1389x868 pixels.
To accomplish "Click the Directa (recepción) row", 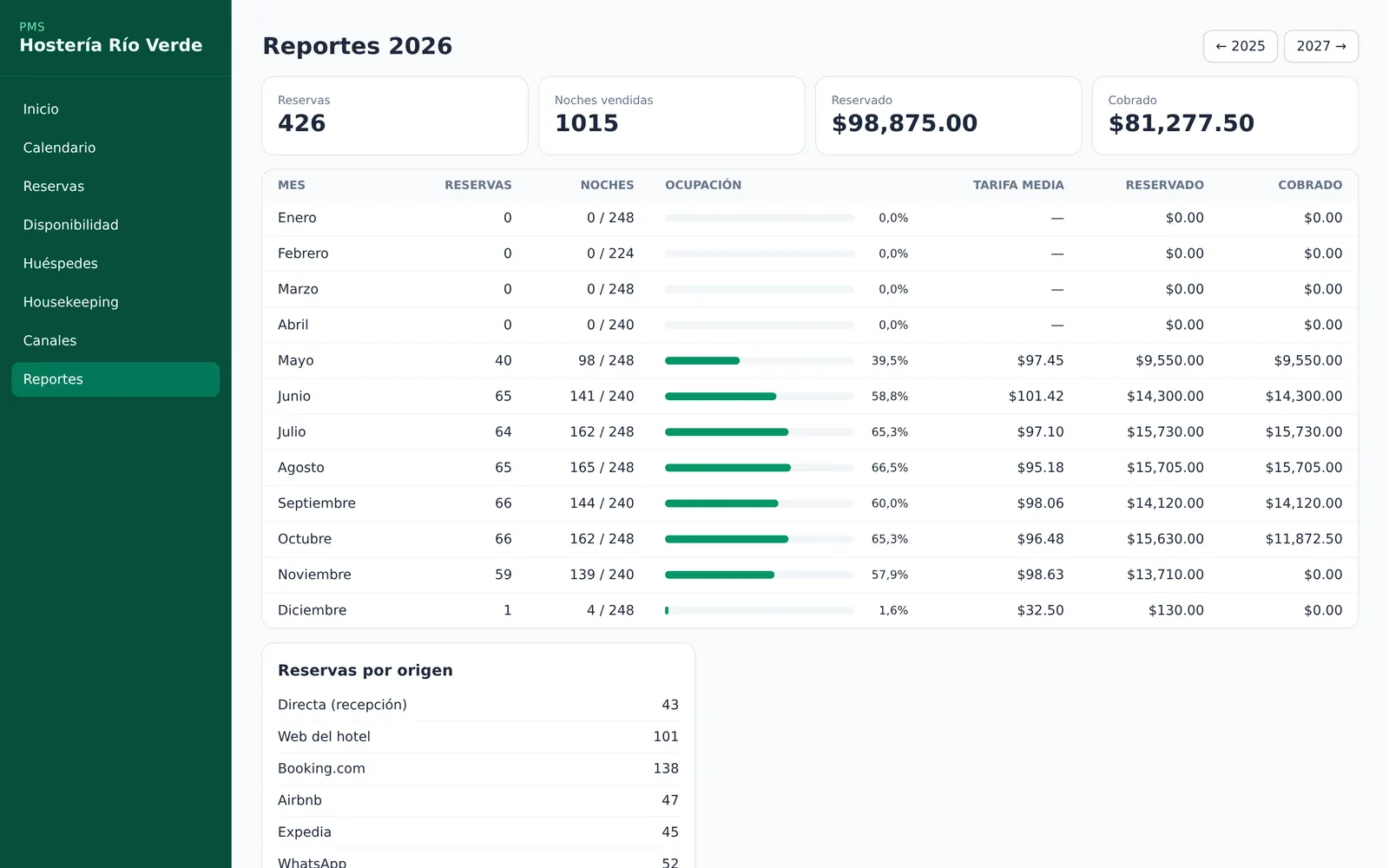I will (x=478, y=705).
